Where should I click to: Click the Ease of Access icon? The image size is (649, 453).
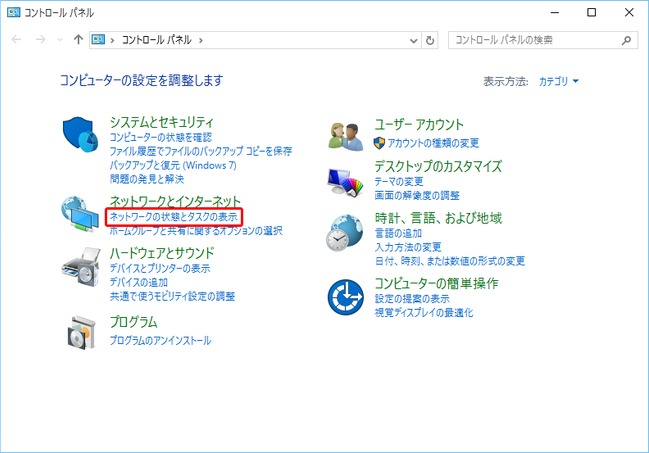coord(345,297)
